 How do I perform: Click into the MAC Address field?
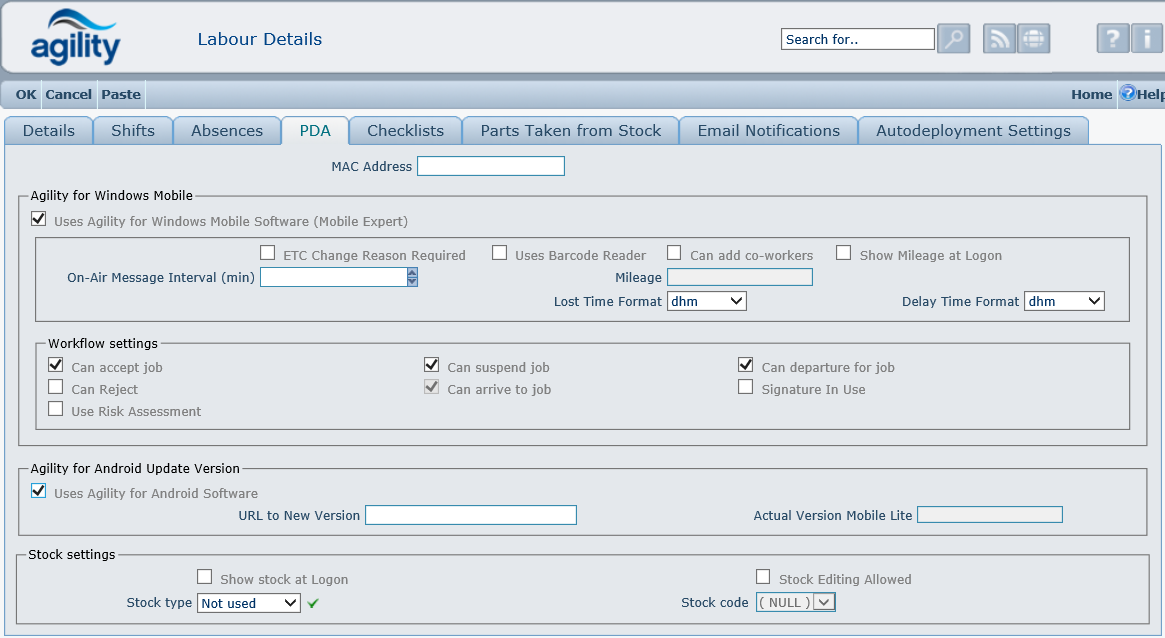click(490, 166)
